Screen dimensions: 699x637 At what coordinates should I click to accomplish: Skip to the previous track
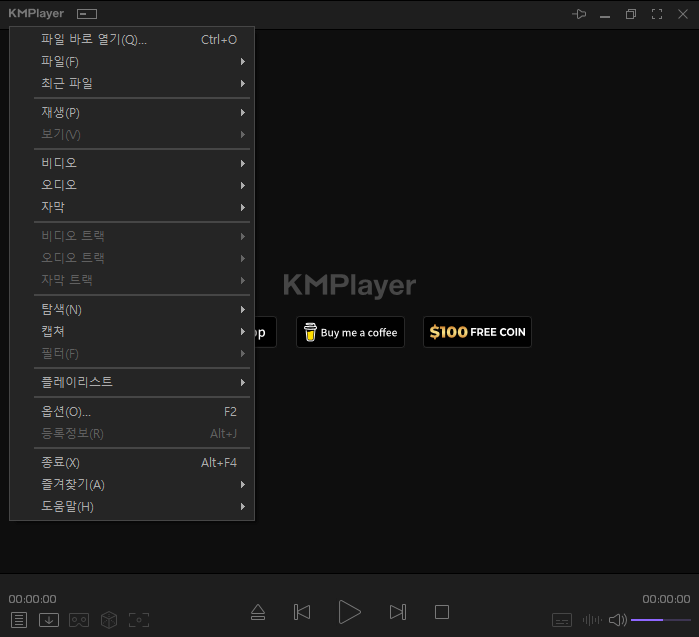click(x=302, y=612)
